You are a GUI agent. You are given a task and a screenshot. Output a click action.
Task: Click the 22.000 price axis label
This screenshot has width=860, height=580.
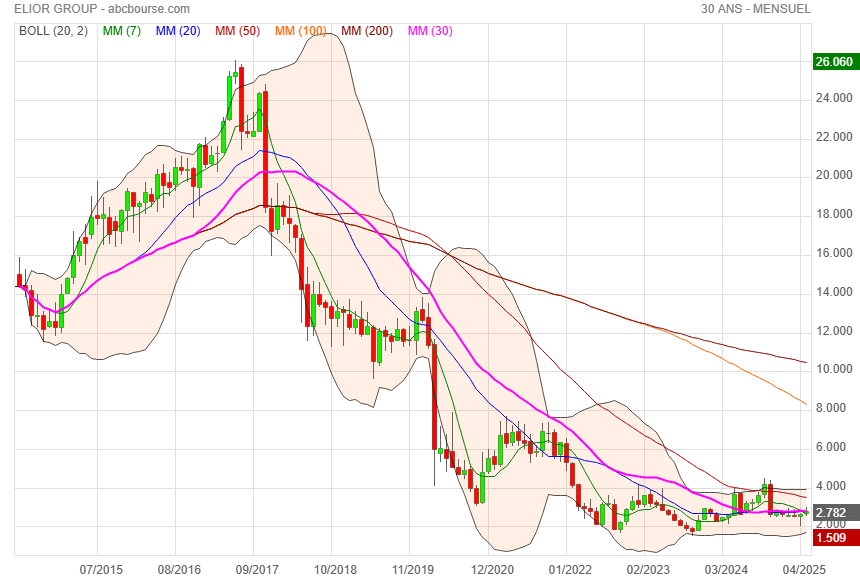(834, 137)
